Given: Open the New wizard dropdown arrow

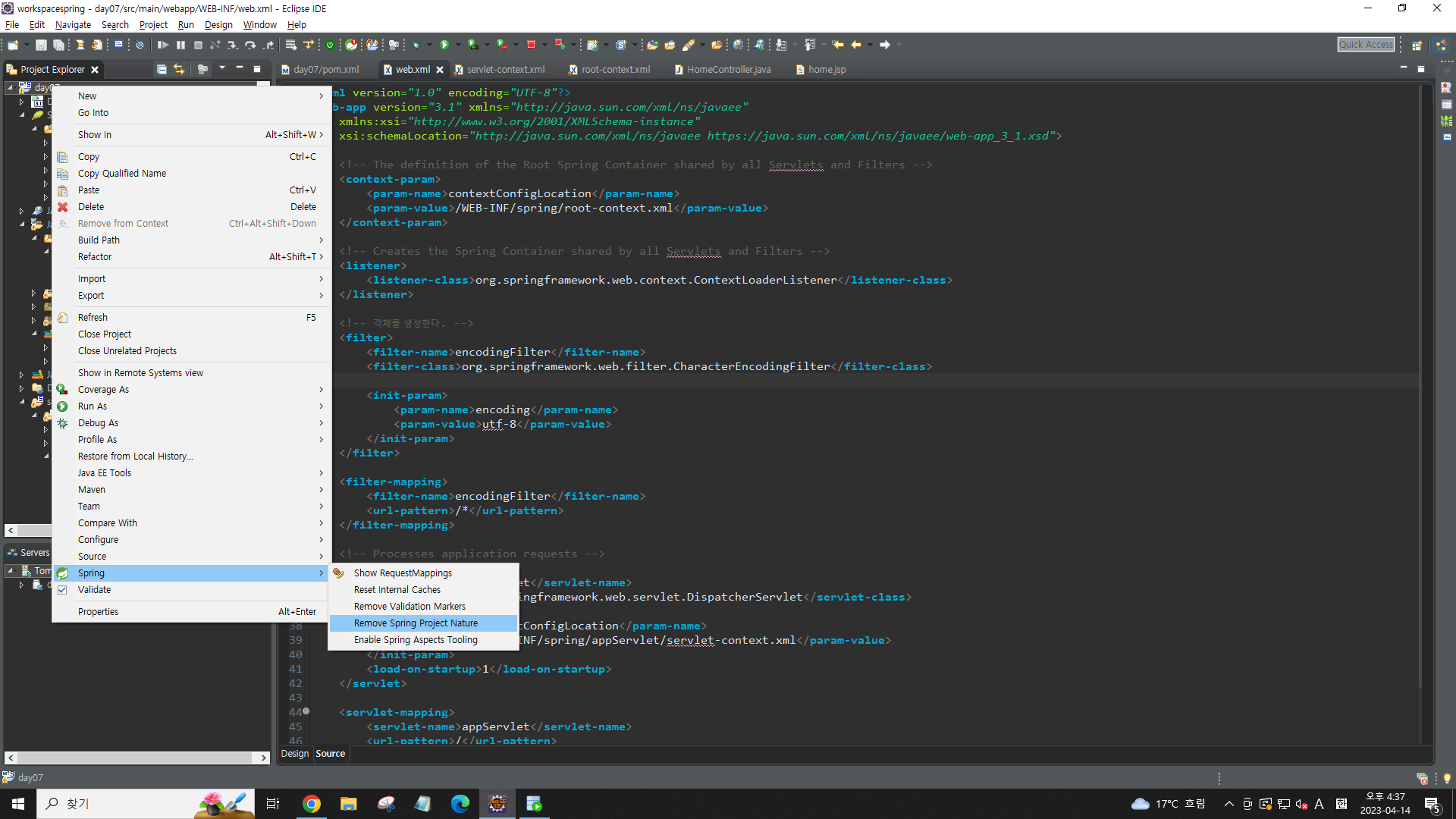Looking at the screenshot, I should coord(26,45).
